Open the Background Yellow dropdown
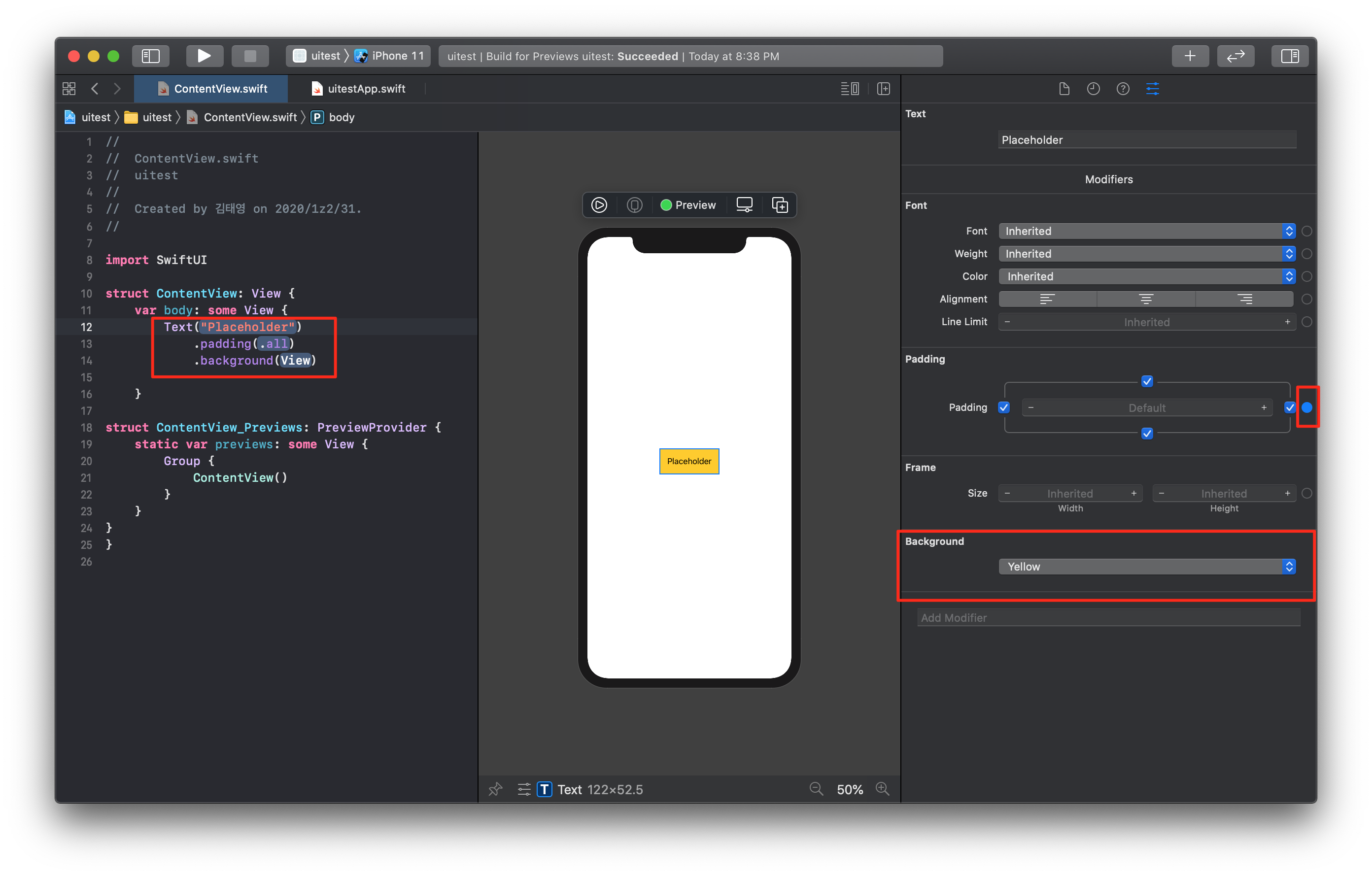 tap(1146, 566)
